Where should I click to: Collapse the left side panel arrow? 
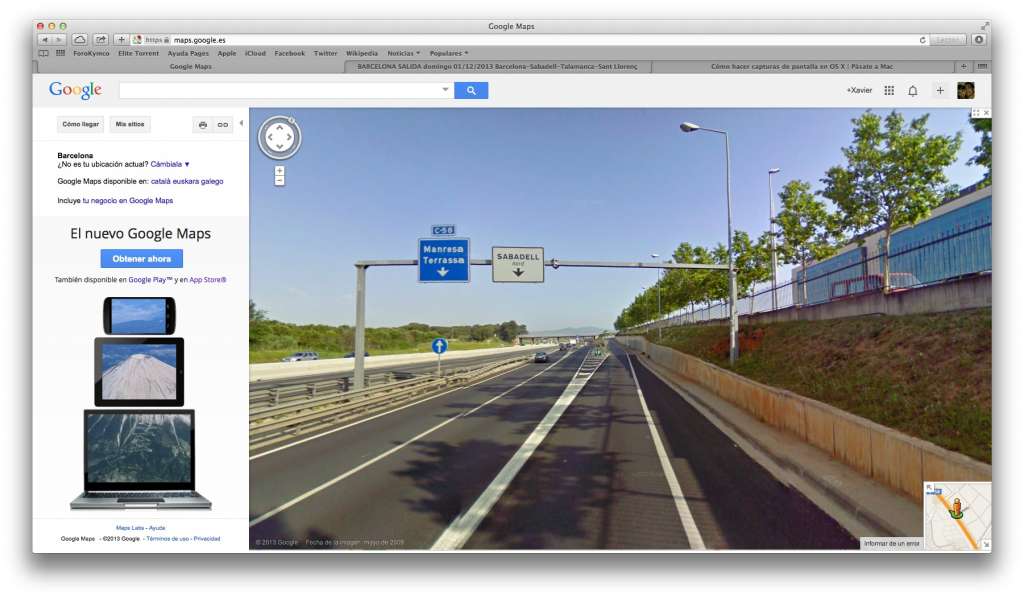241,123
